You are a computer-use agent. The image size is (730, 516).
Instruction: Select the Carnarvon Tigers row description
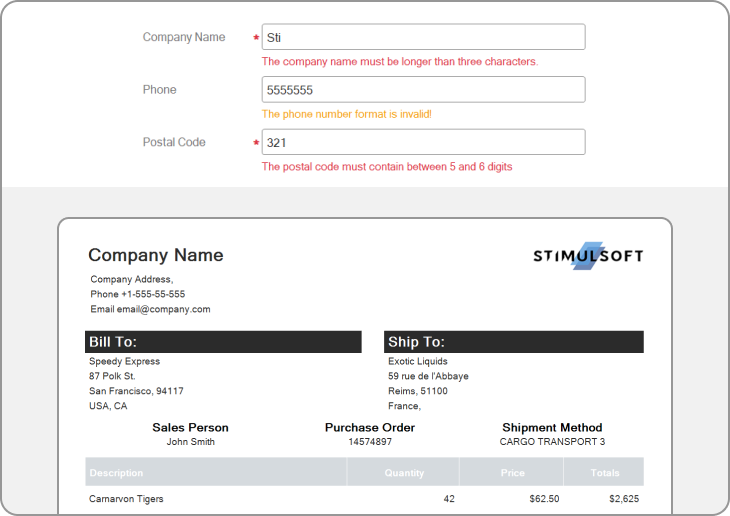126,499
